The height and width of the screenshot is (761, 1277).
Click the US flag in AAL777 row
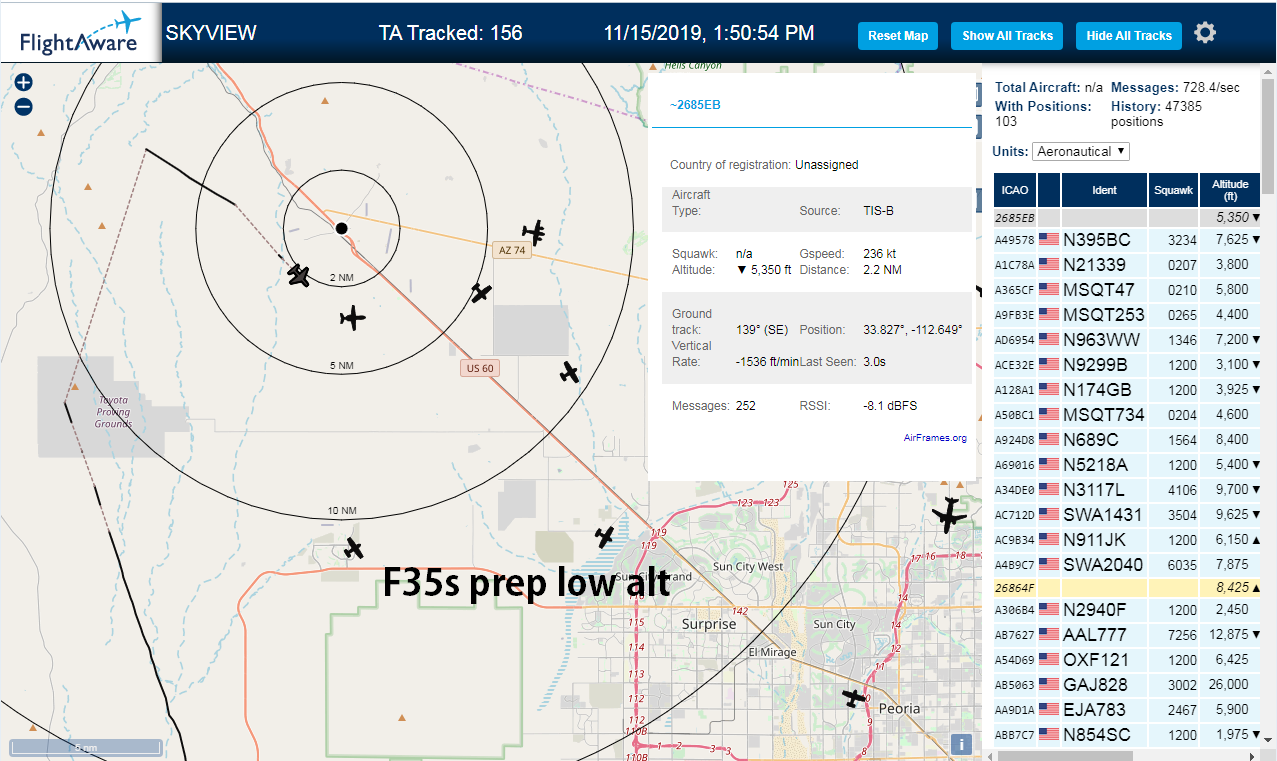[x=1048, y=634]
